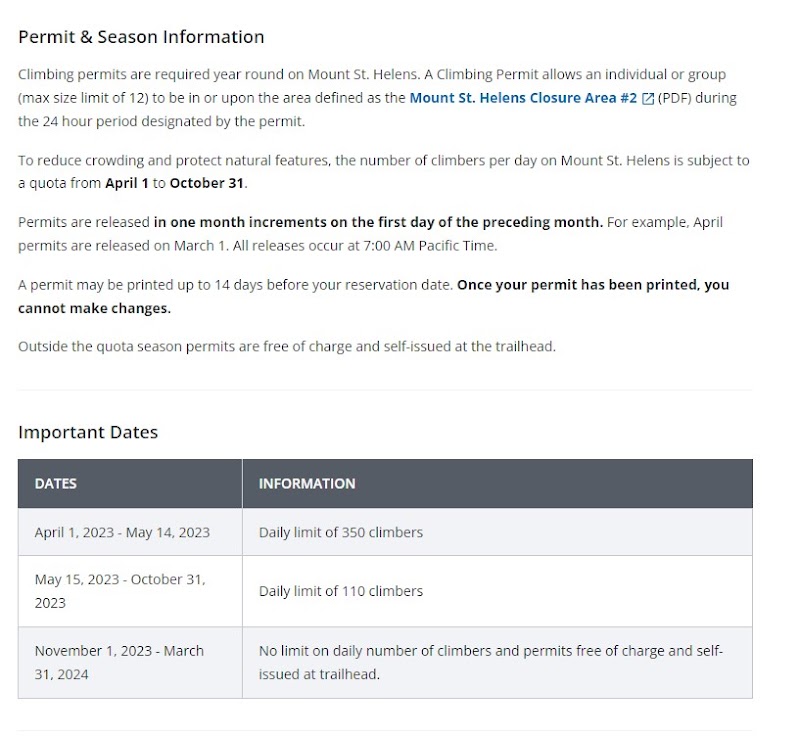The image size is (800, 738).
Task: Select the May 15, 2023 - October 31 date cell
Action: pyautogui.click(x=120, y=591)
